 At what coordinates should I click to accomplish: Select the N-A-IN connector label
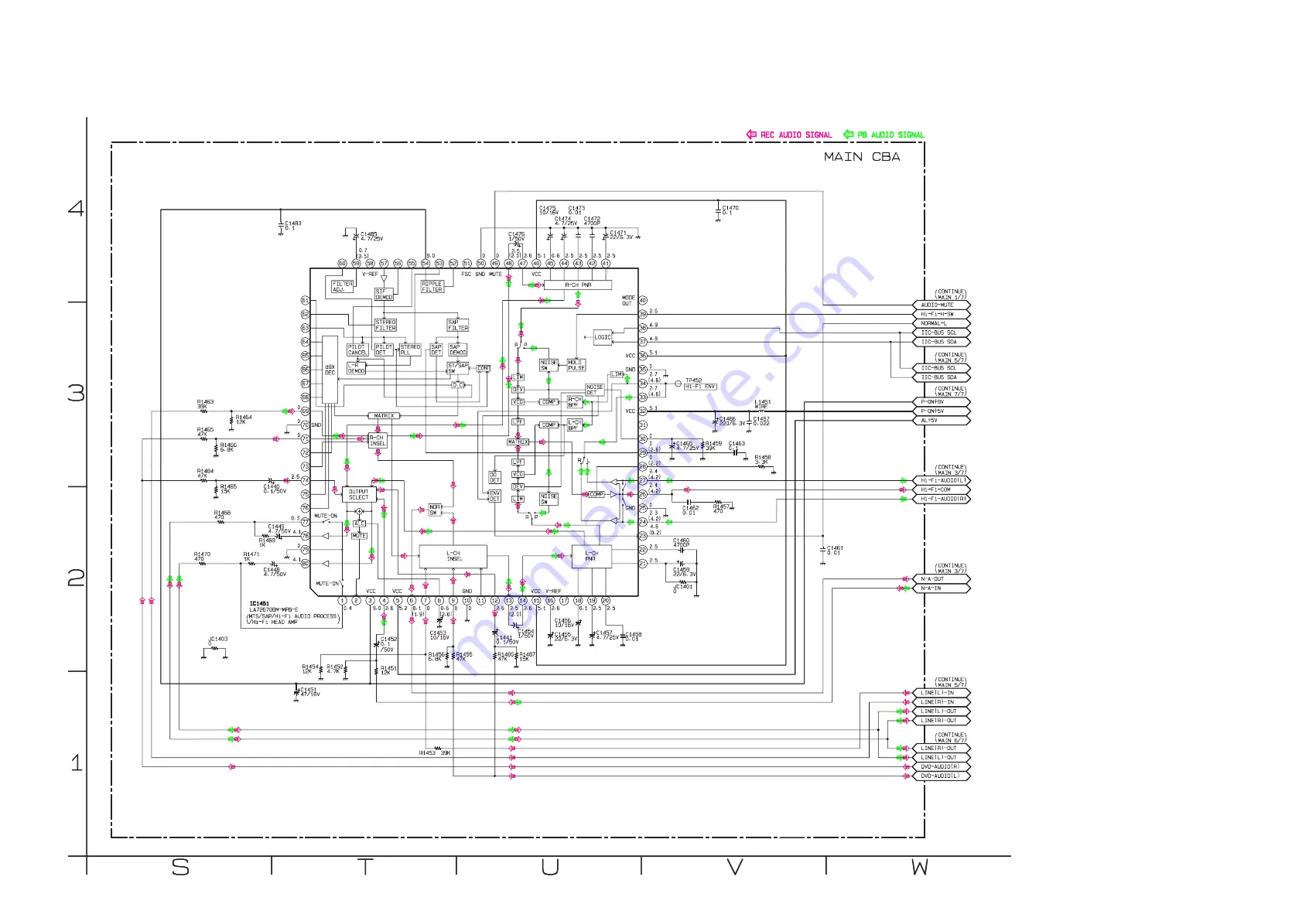click(941, 588)
